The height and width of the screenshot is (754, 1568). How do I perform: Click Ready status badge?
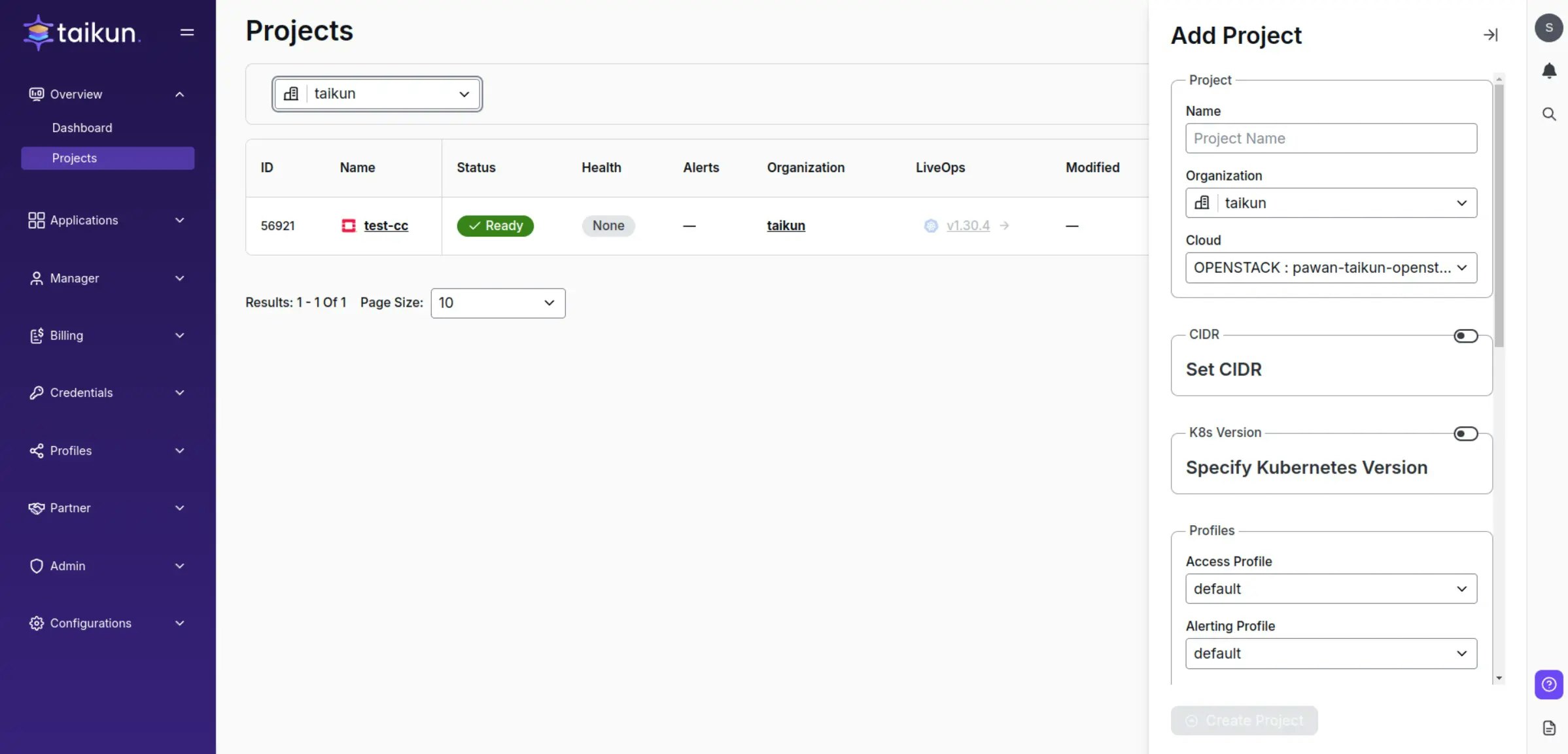click(495, 226)
